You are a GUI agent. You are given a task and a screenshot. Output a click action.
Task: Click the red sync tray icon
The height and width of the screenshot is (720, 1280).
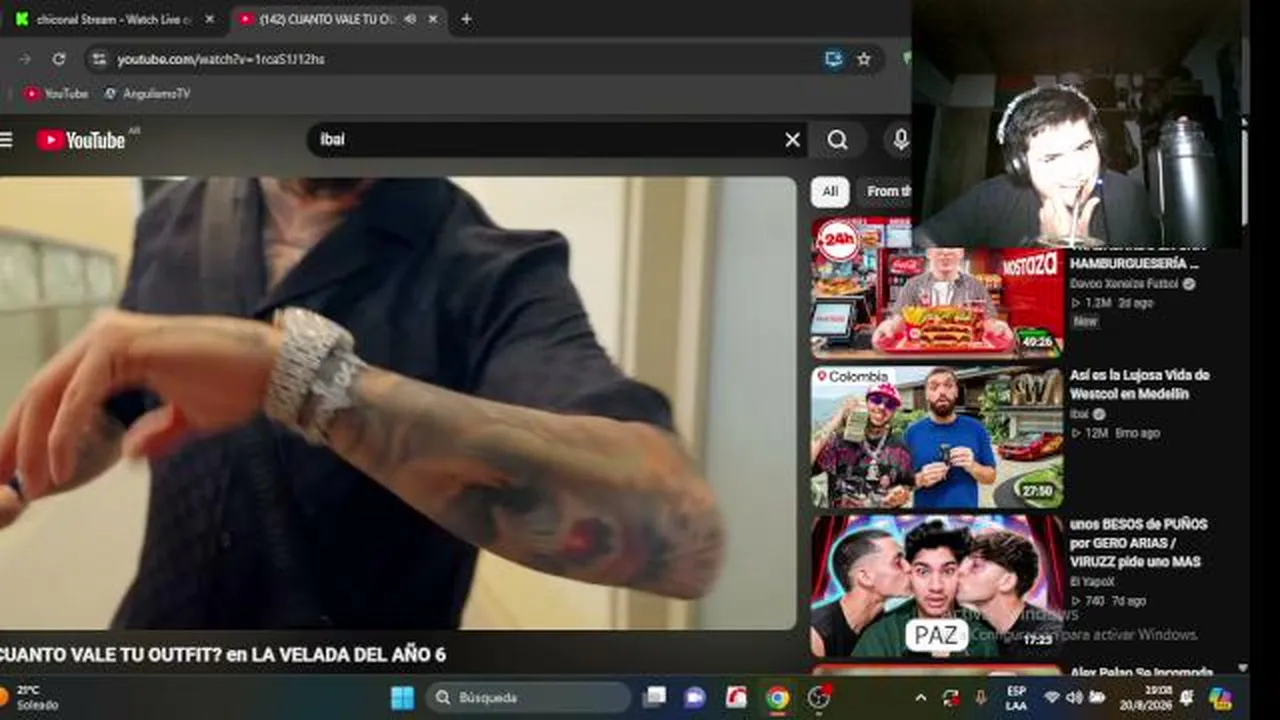point(951,697)
